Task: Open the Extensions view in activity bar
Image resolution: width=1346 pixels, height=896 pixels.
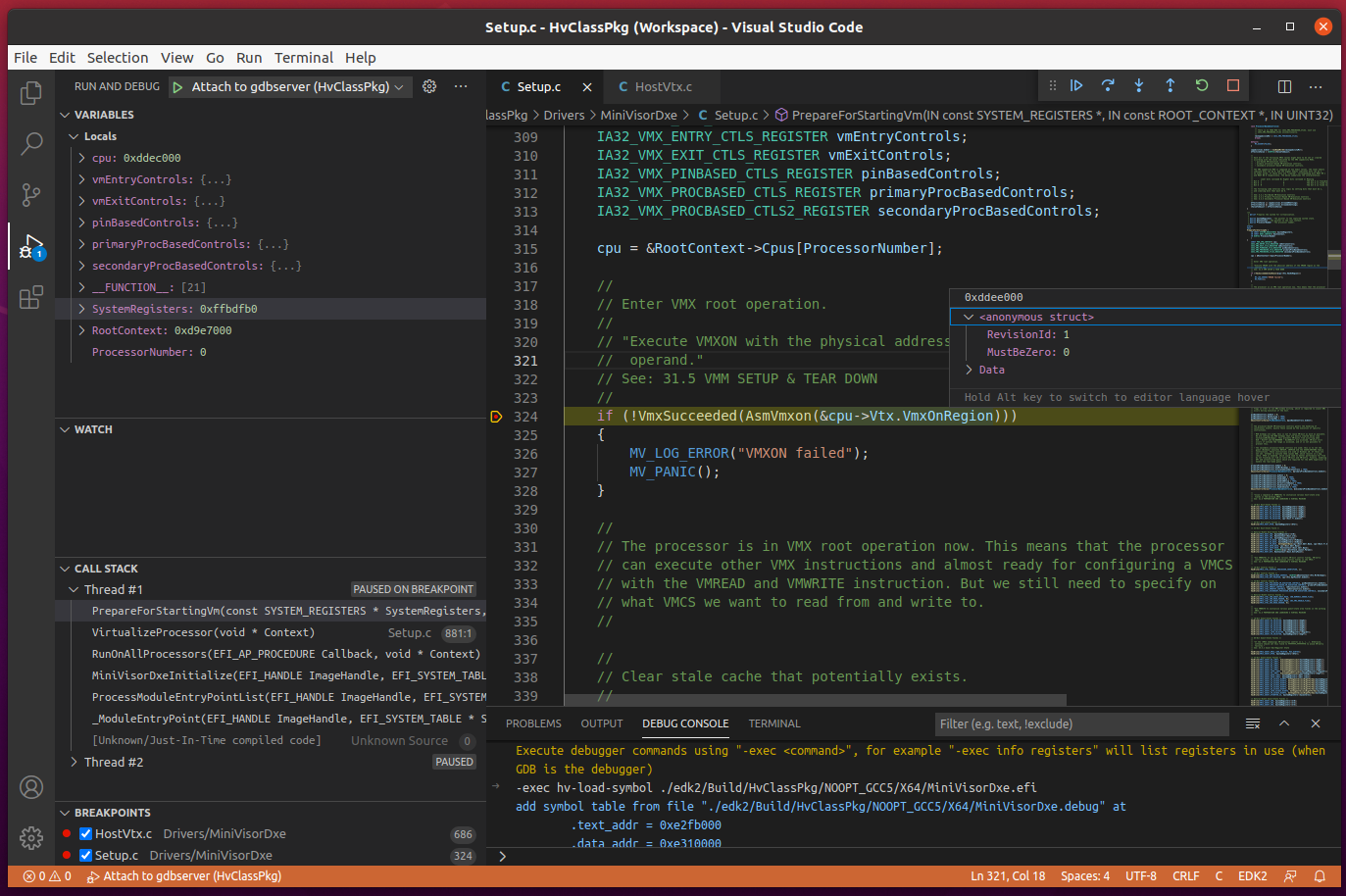Action: (x=31, y=296)
